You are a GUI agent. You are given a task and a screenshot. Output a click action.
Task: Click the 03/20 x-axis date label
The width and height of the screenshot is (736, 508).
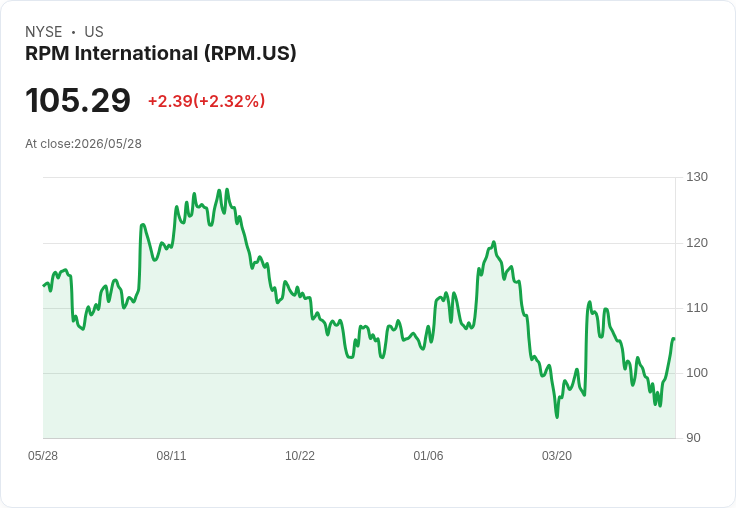[557, 456]
